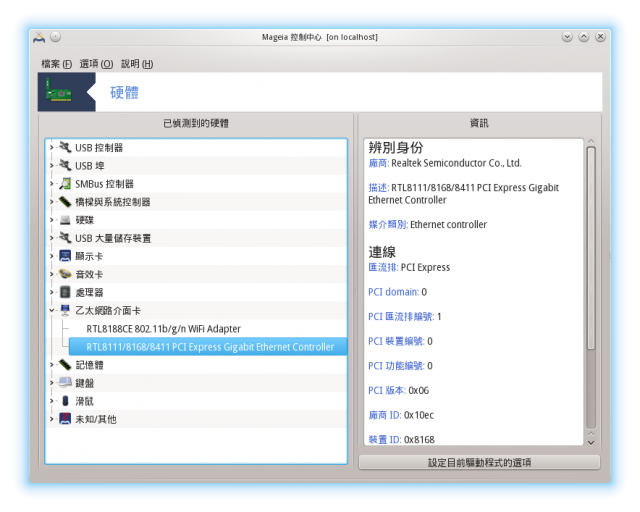This screenshot has height=512, width=640.
Task: Click the 廠商 field label link
Action: 378,163
